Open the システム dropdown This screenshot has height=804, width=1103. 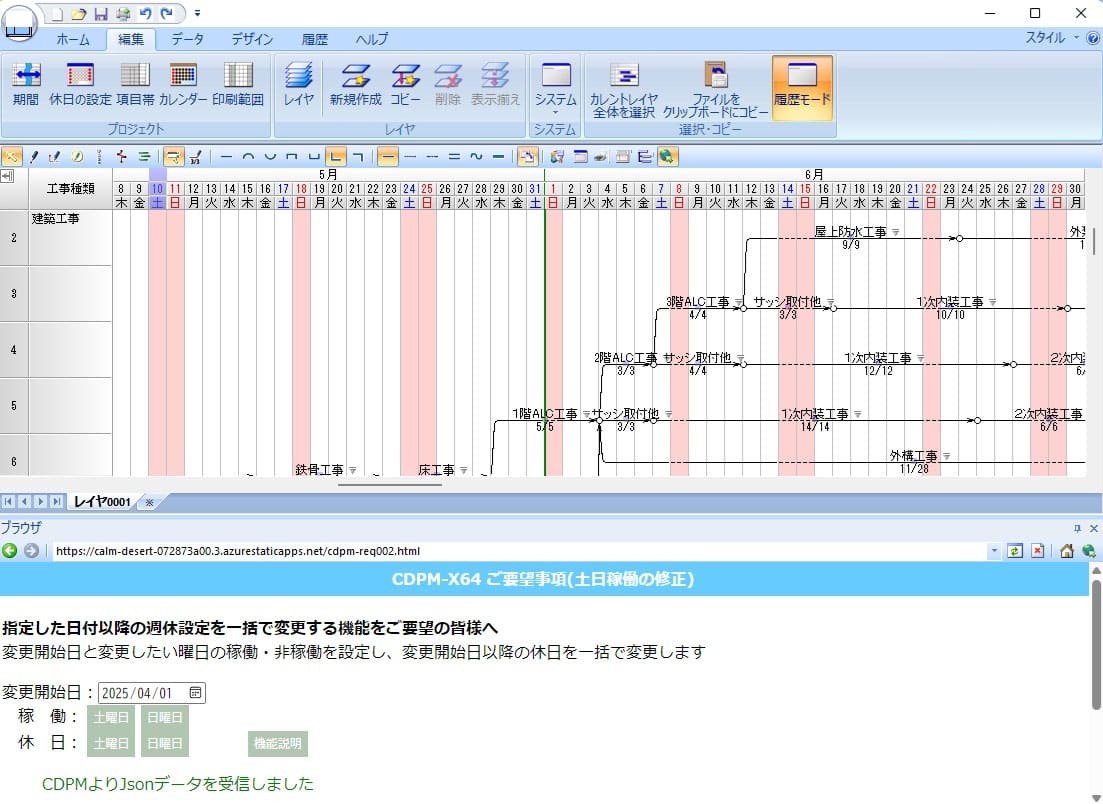pos(555,87)
